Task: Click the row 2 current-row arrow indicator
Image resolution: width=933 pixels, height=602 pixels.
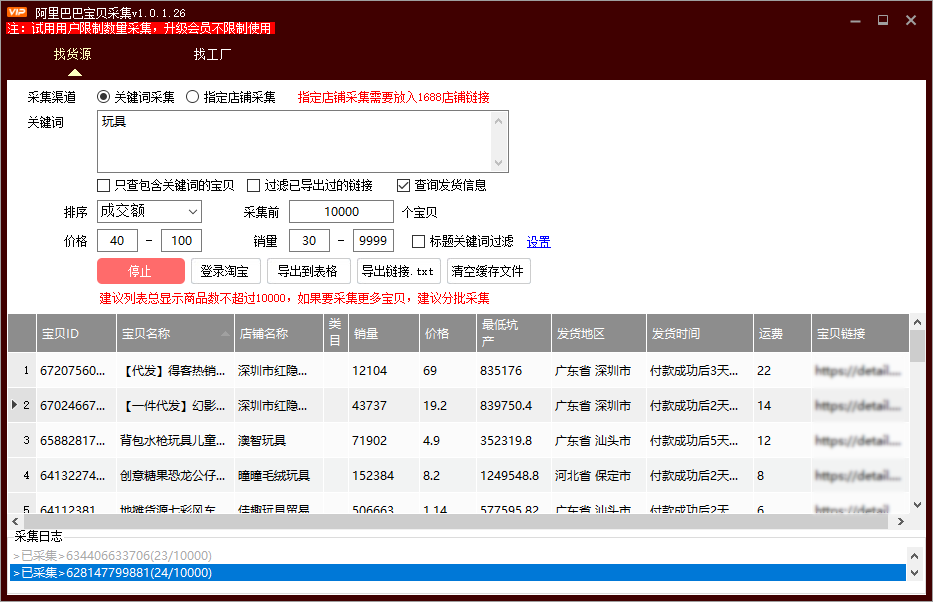Action: (15, 405)
